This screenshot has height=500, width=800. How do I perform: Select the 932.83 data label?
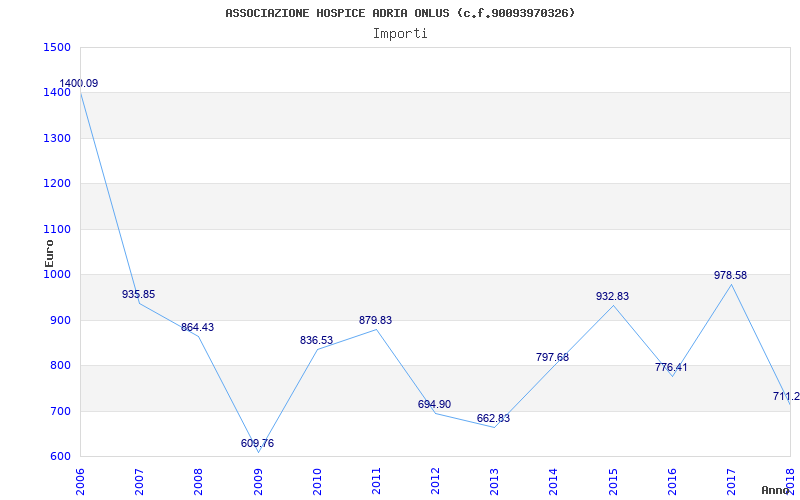612,296
